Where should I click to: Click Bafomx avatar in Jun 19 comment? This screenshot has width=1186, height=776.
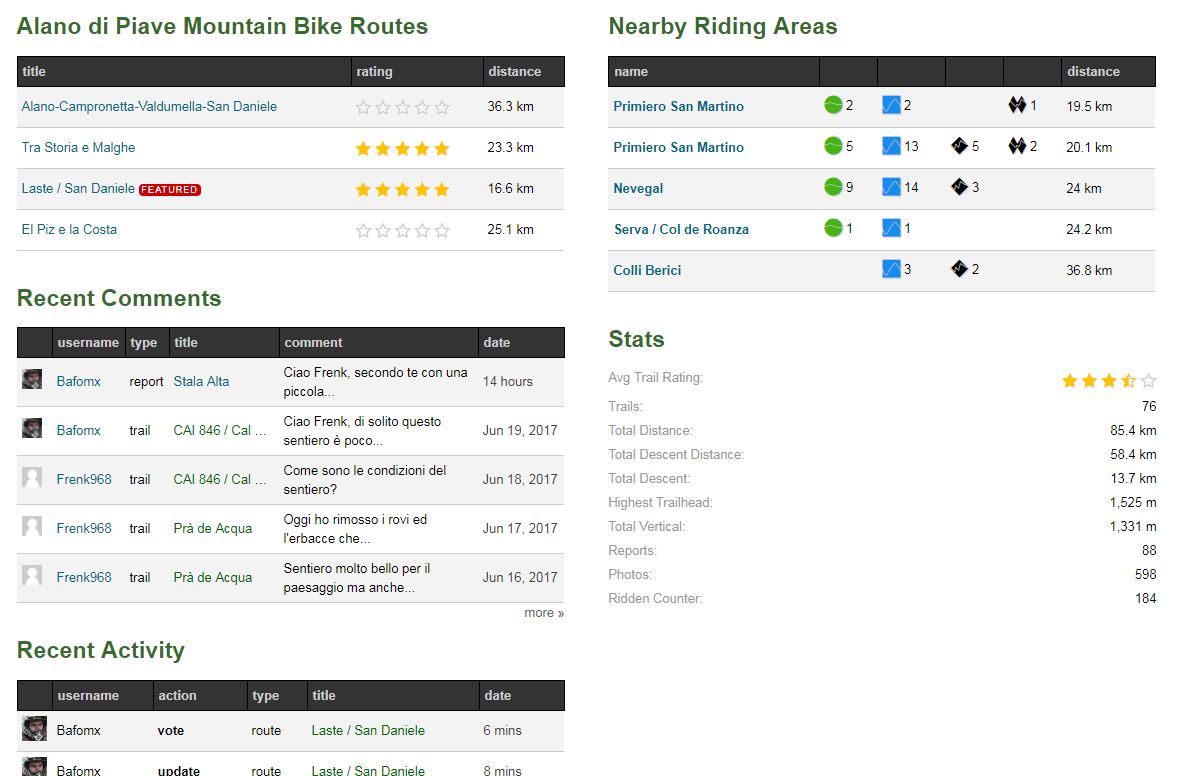click(32, 428)
